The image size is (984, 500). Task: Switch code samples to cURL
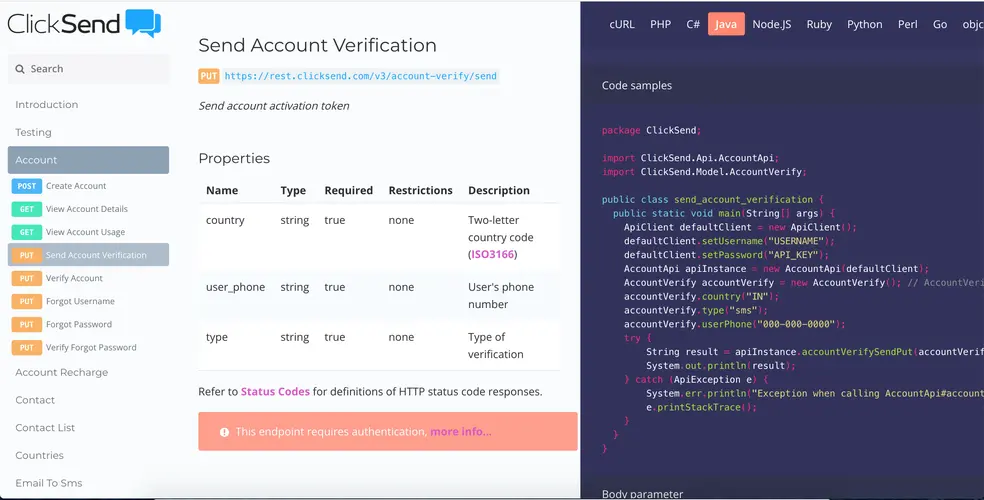click(x=622, y=24)
